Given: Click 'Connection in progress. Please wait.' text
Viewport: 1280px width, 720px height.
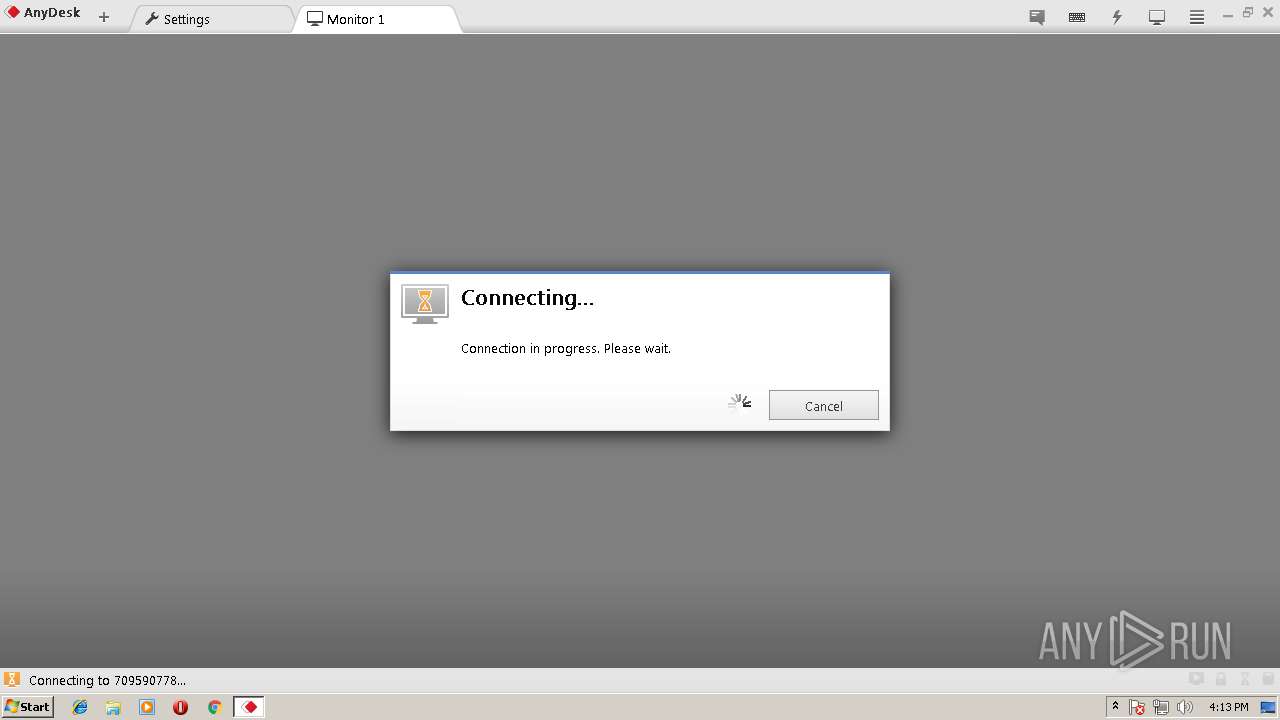Looking at the screenshot, I should tap(566, 348).
